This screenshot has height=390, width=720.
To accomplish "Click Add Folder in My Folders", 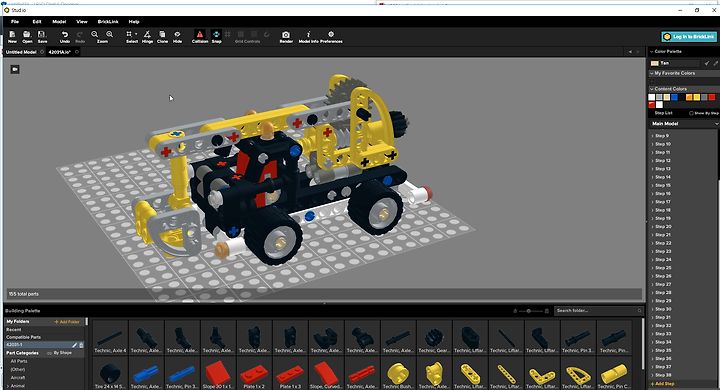I will (x=67, y=322).
